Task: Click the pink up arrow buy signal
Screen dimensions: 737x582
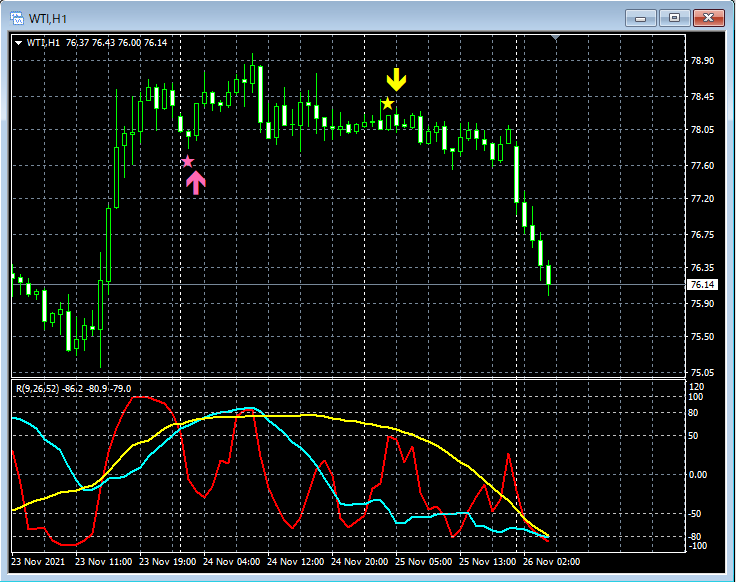Action: (x=196, y=181)
